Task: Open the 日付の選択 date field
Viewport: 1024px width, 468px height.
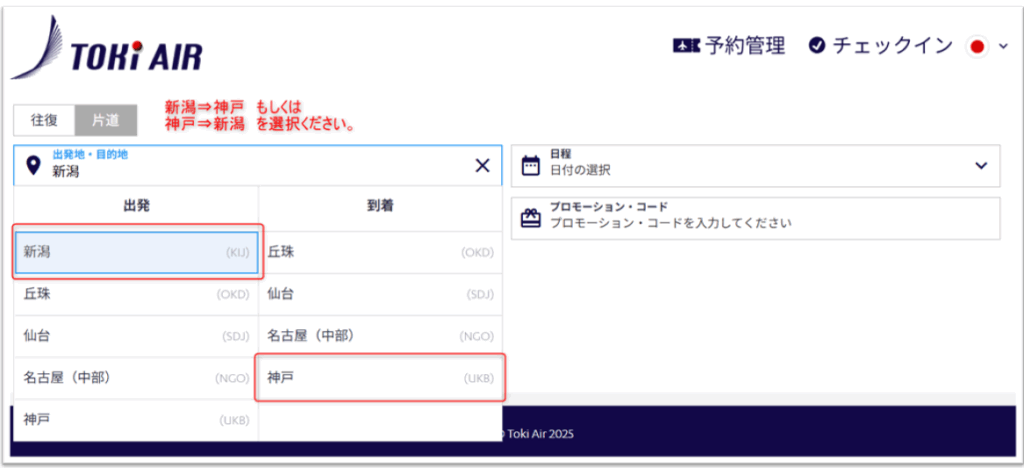Action: pyautogui.click(x=756, y=166)
